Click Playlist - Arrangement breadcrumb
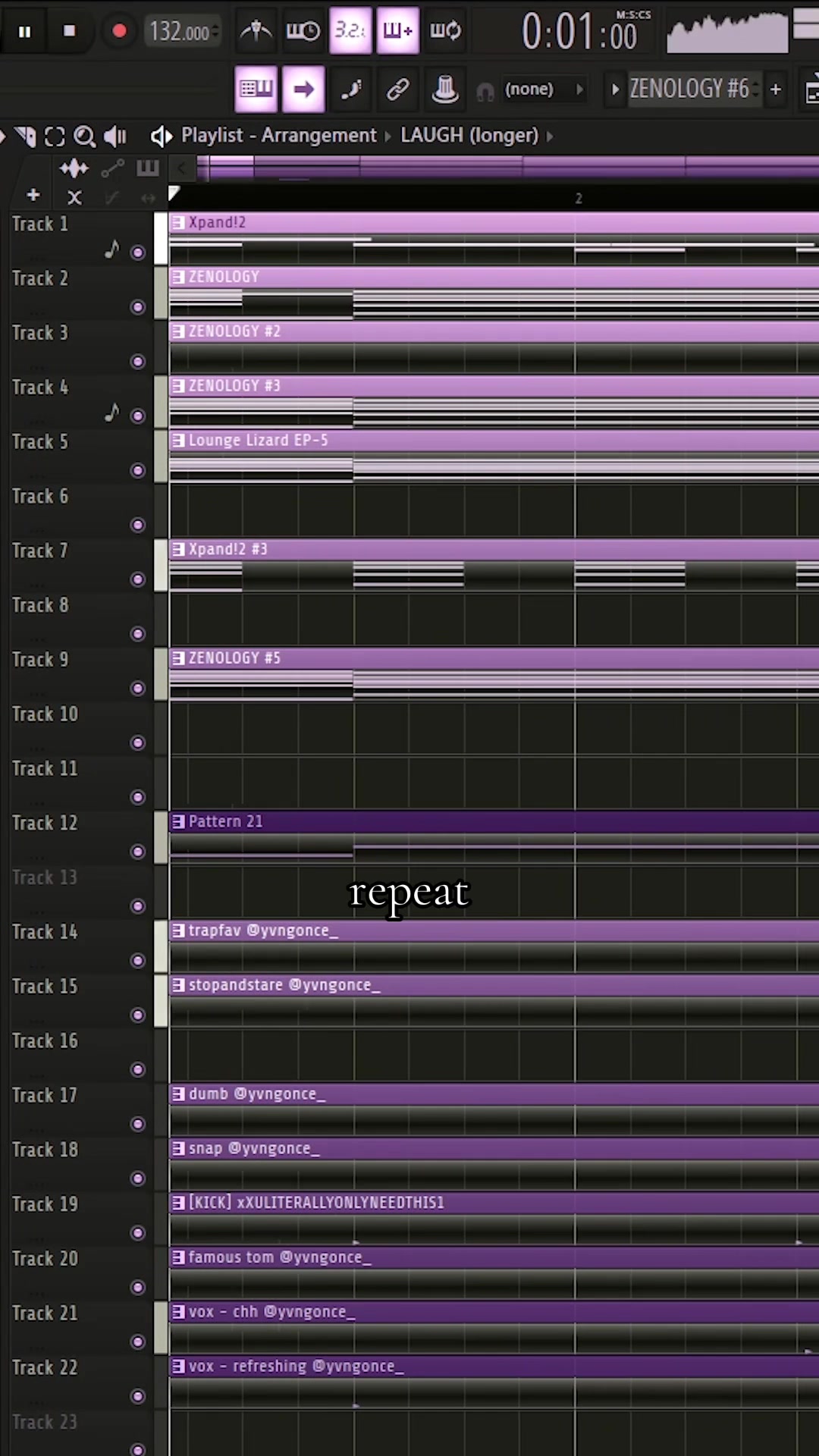Viewport: 819px width, 1456px height. tap(278, 135)
